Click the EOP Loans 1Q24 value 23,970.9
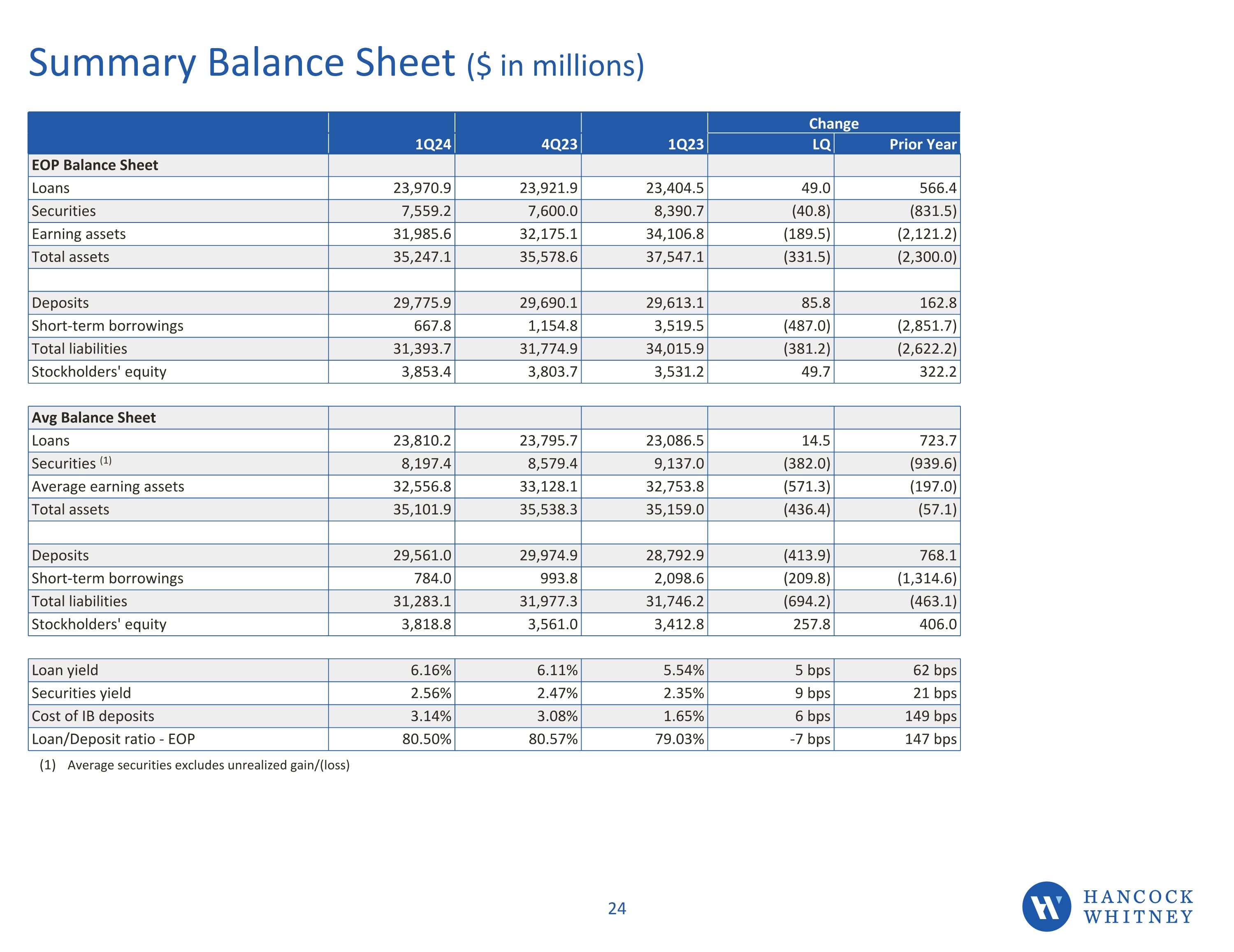Image resolution: width=1234 pixels, height=952 pixels. point(422,188)
